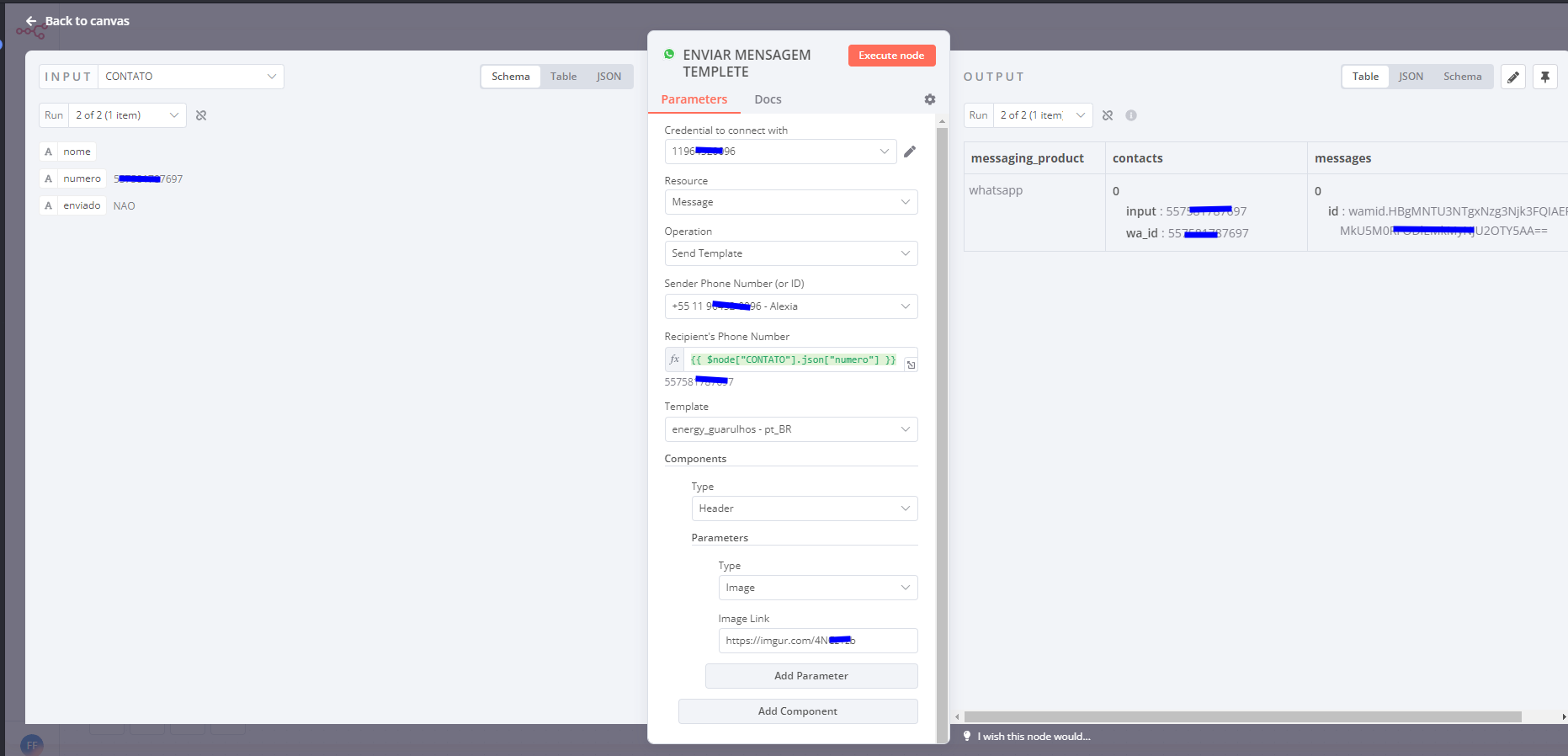This screenshot has height=756, width=1568.
Task: Click the WhatsApp node icon
Action: pos(669,54)
